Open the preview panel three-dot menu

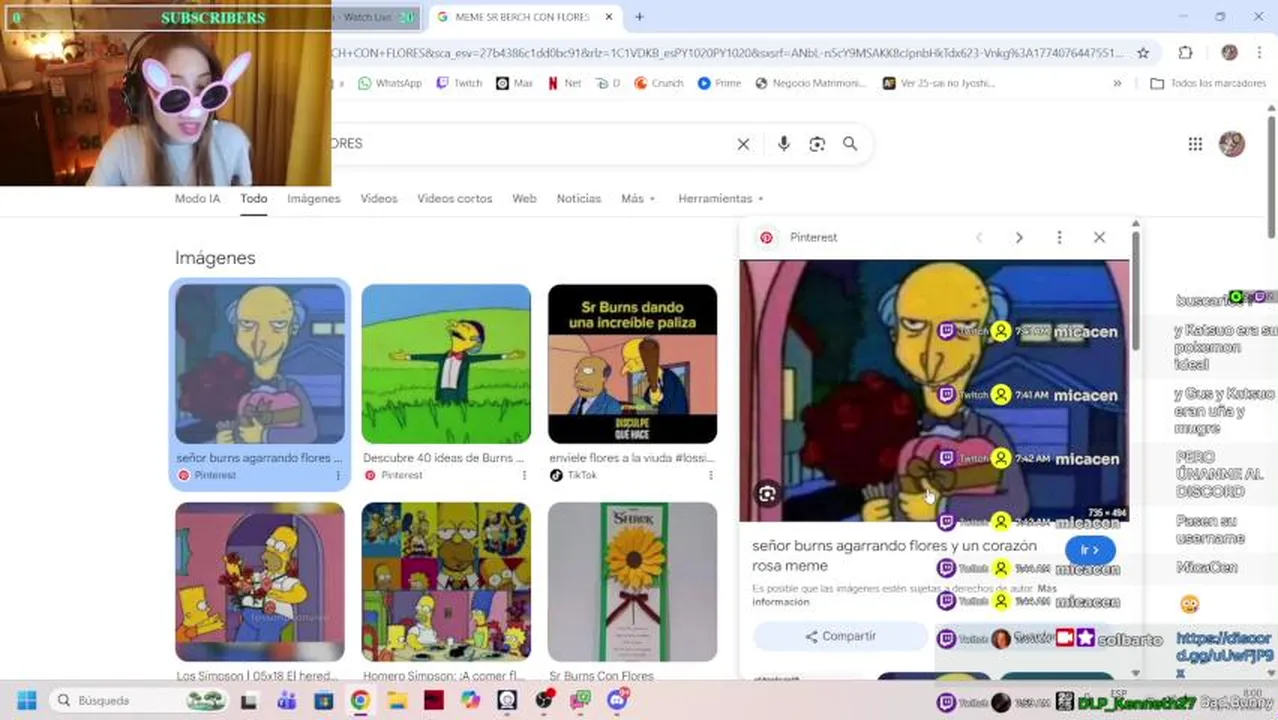tap(1059, 237)
